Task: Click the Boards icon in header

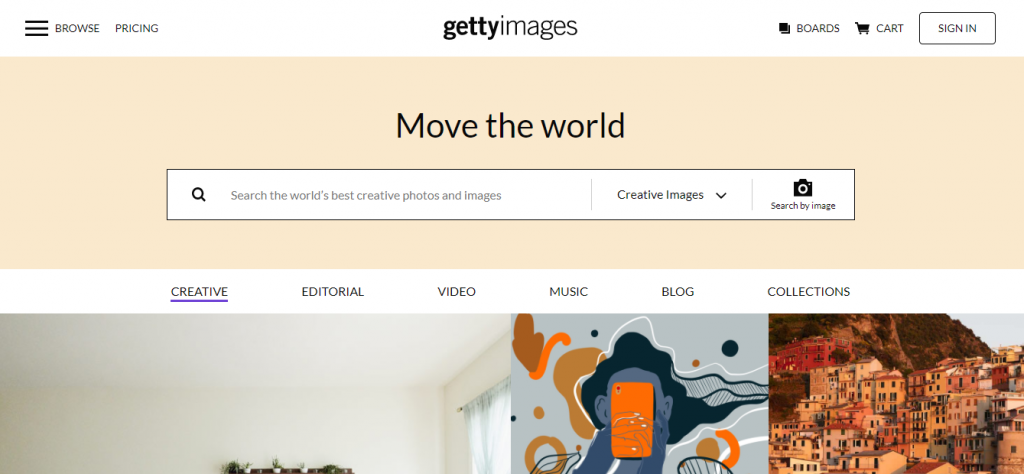Action: click(784, 28)
